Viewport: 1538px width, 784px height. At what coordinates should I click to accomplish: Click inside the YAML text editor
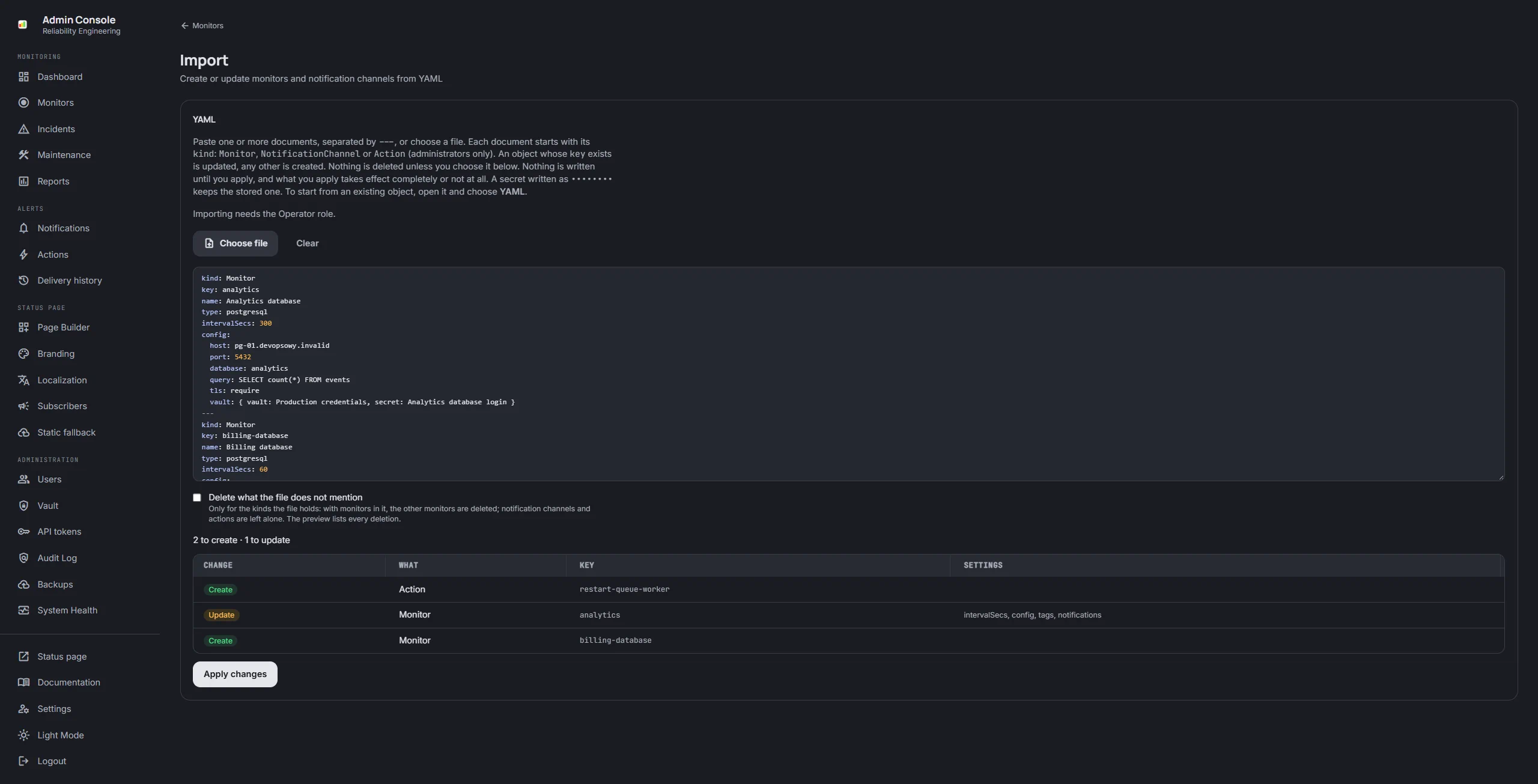click(848, 374)
